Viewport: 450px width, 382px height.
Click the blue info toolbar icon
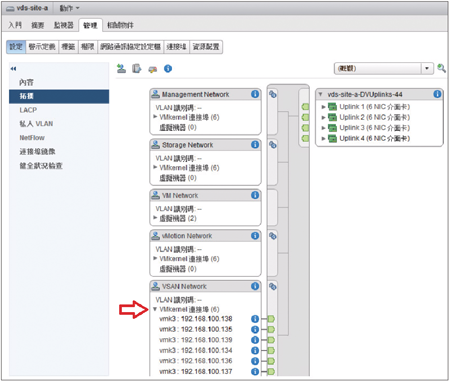(x=168, y=69)
